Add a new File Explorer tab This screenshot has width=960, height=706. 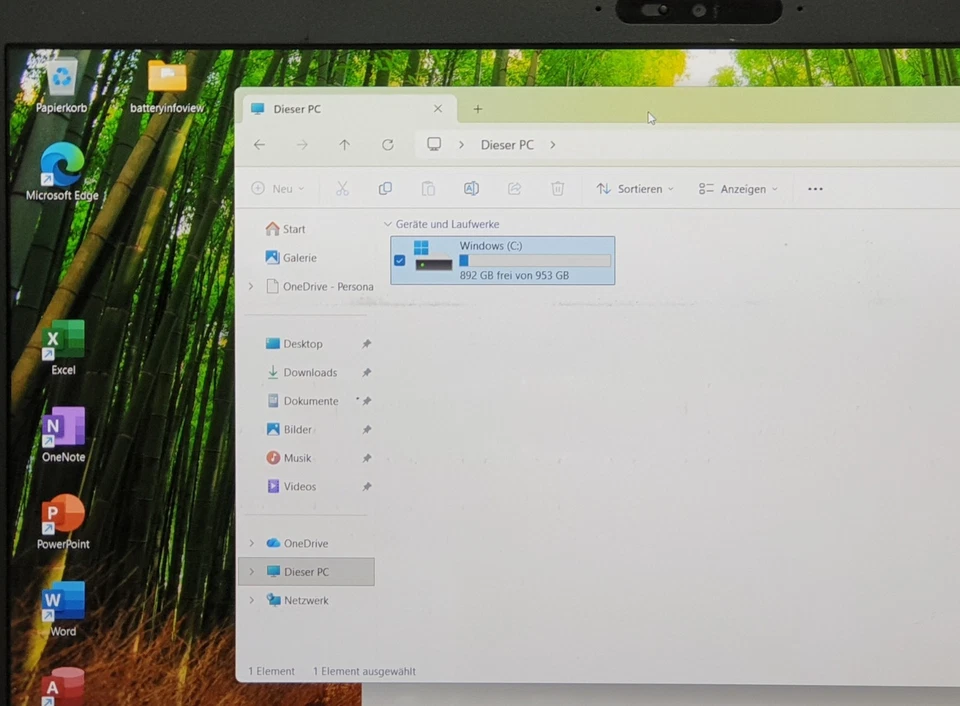tap(478, 109)
